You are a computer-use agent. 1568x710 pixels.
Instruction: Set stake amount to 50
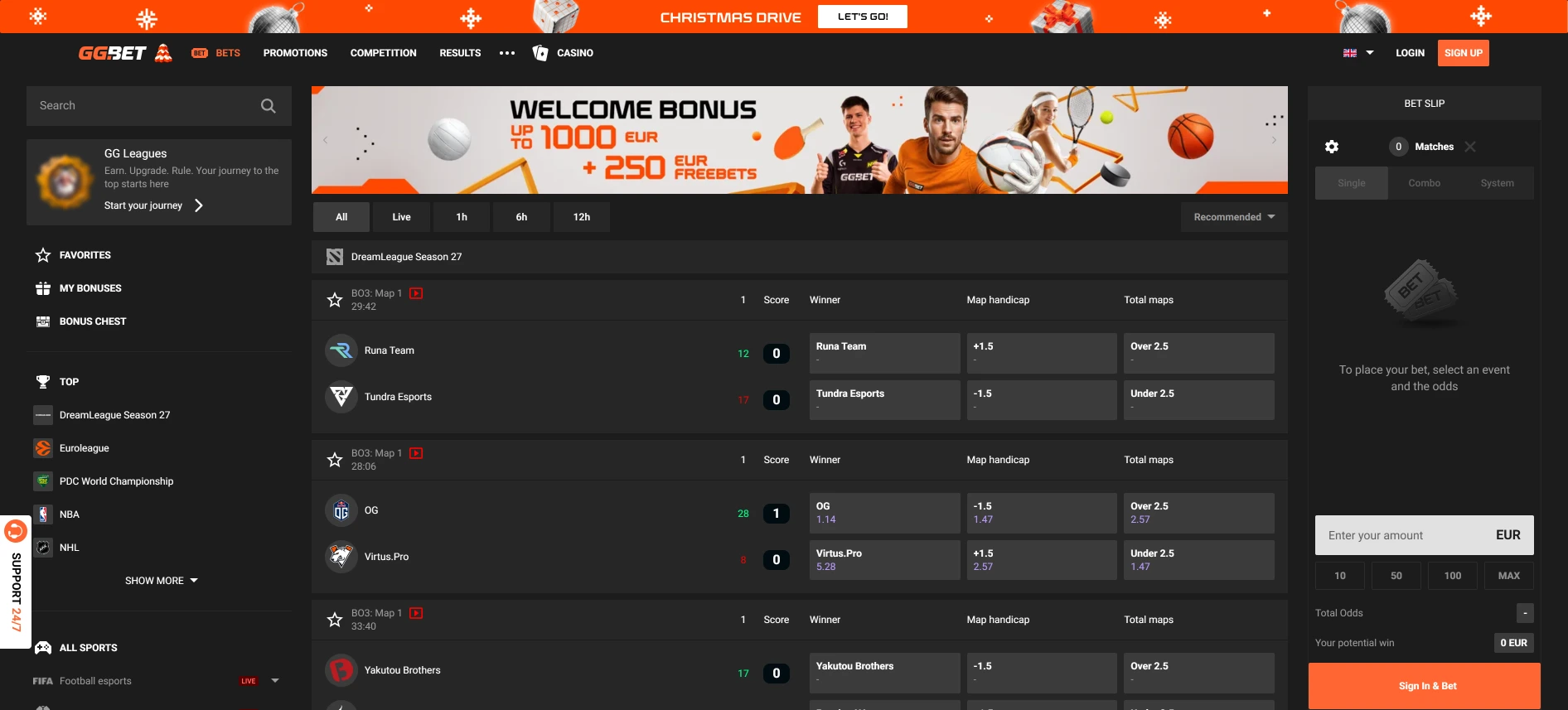coord(1396,576)
